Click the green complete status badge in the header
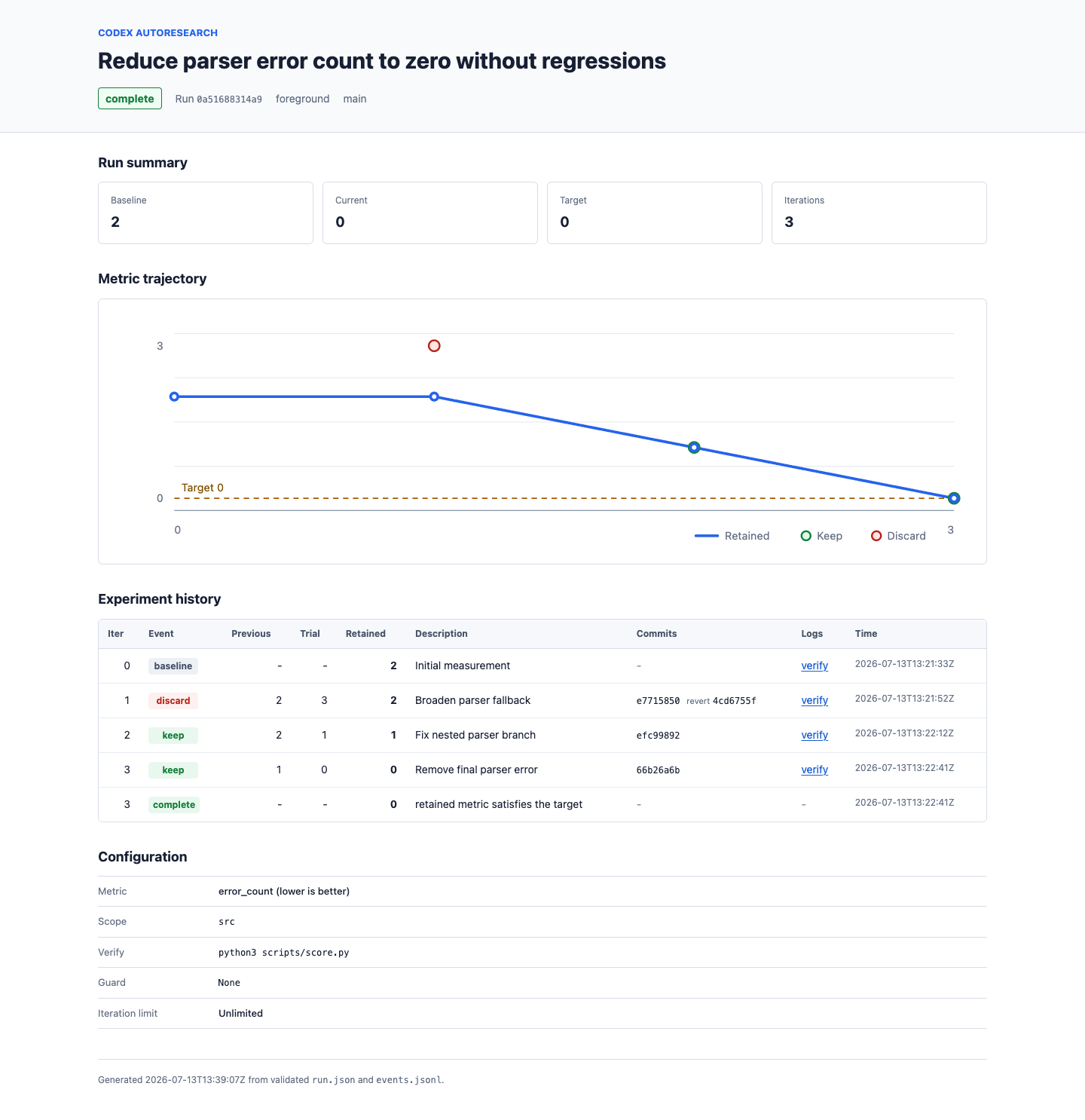 pos(130,99)
